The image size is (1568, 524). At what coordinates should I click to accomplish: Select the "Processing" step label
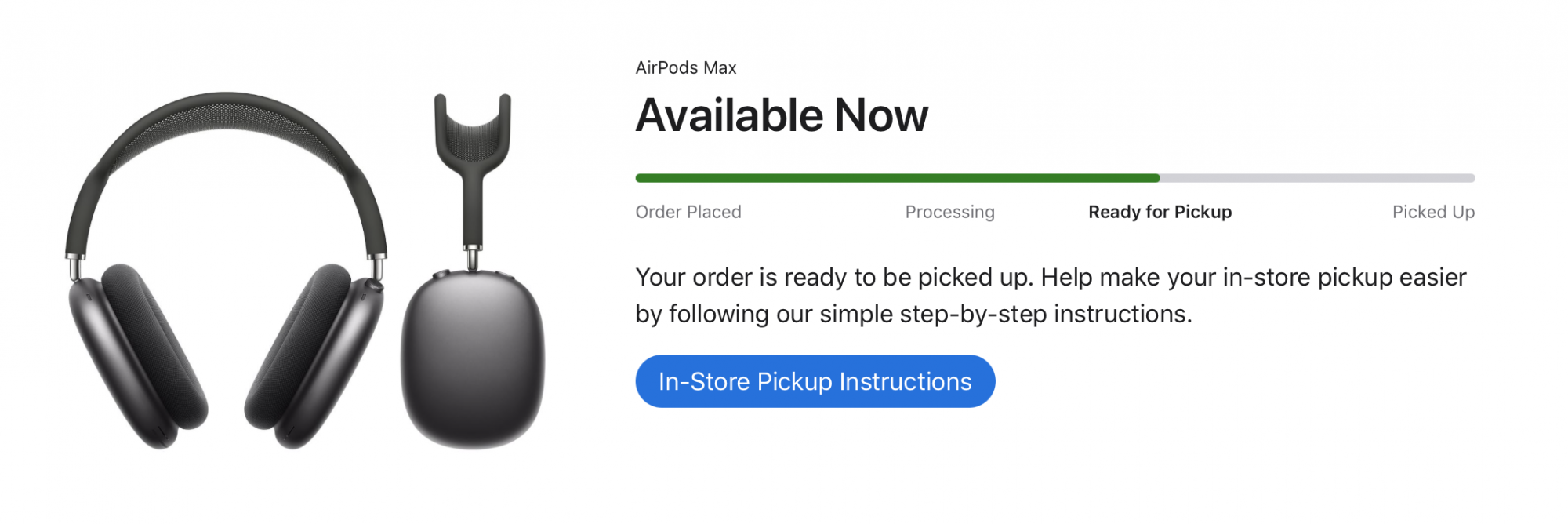[949, 212]
